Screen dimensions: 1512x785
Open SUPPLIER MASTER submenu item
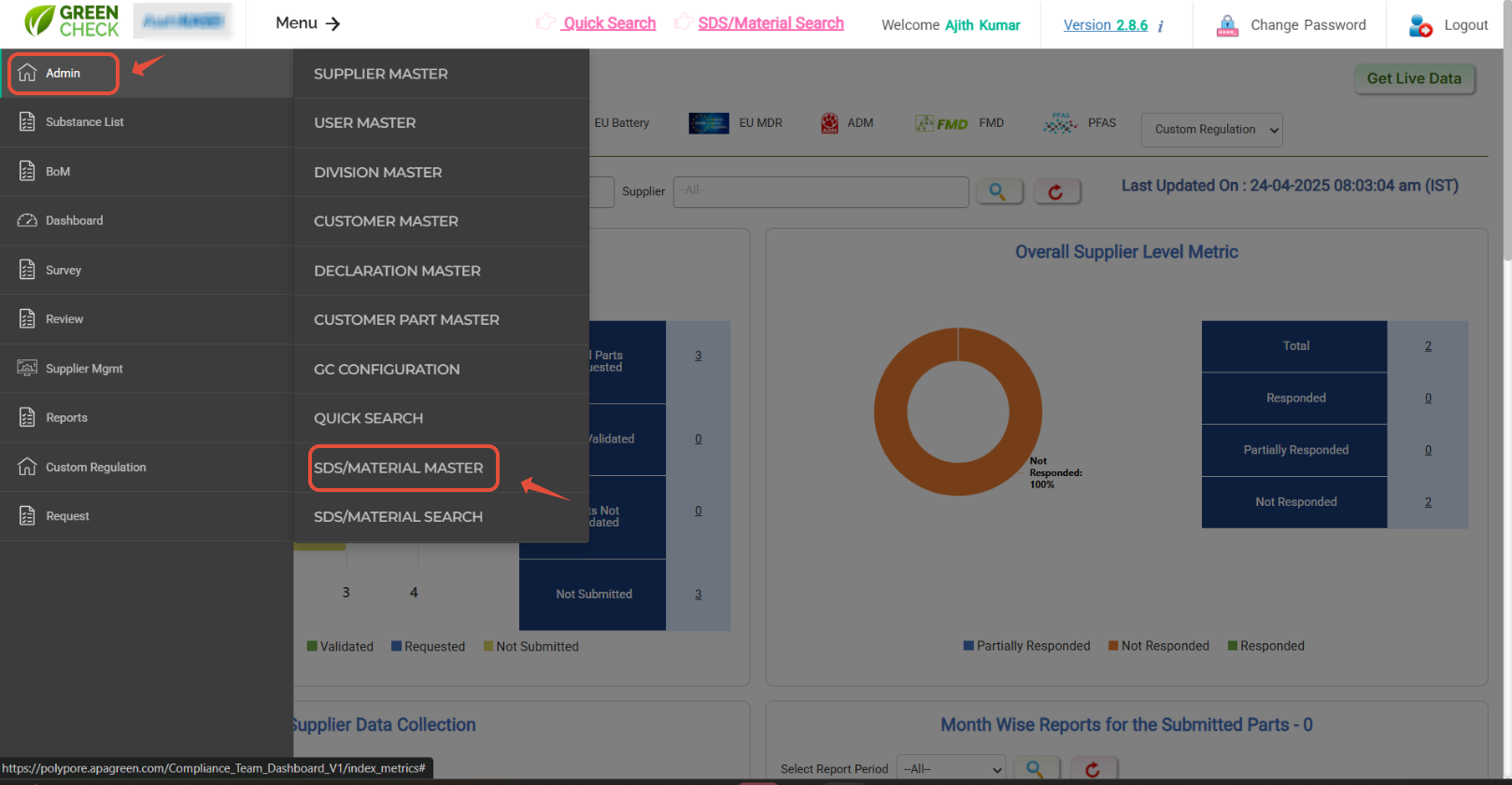click(x=442, y=74)
